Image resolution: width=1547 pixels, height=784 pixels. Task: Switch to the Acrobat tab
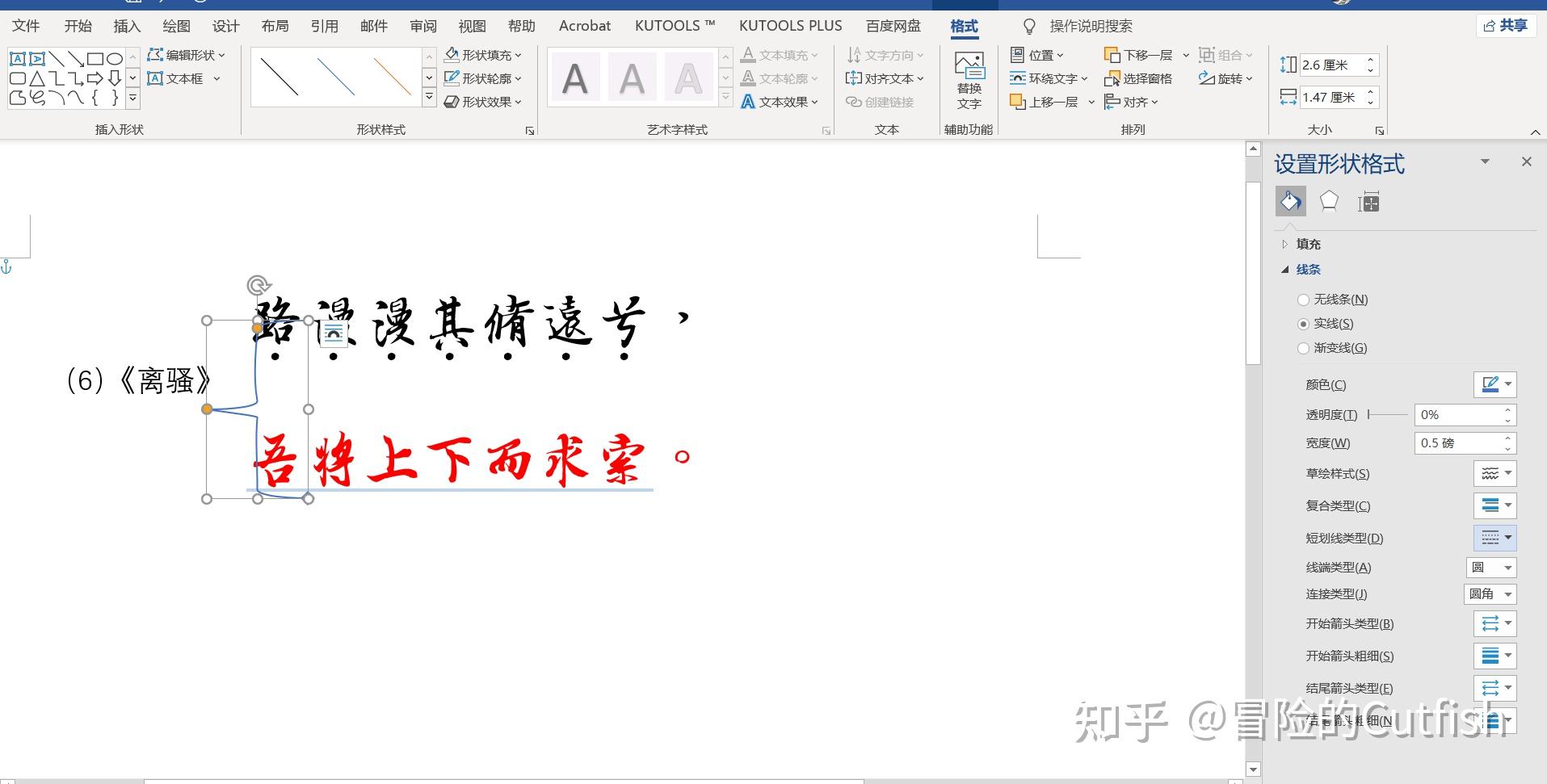pos(585,26)
